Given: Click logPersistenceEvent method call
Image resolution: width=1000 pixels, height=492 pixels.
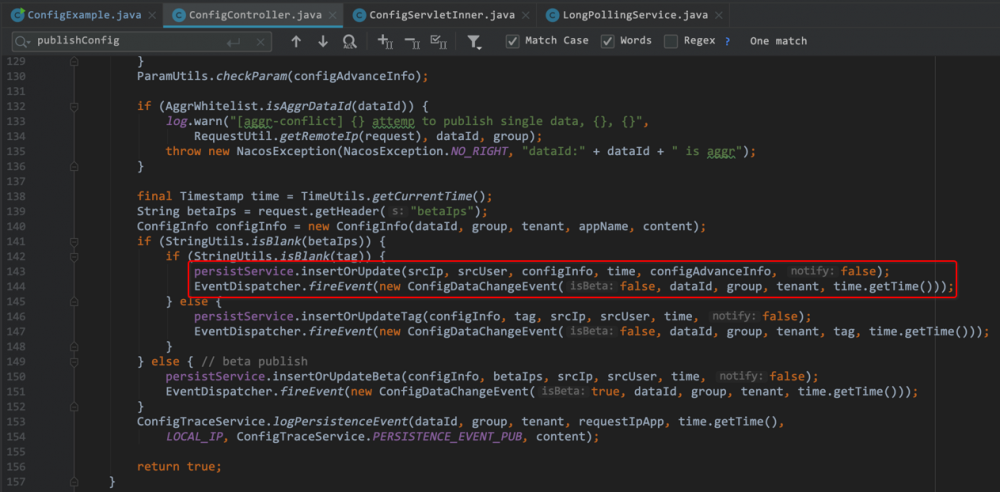Looking at the screenshot, I should point(341,421).
